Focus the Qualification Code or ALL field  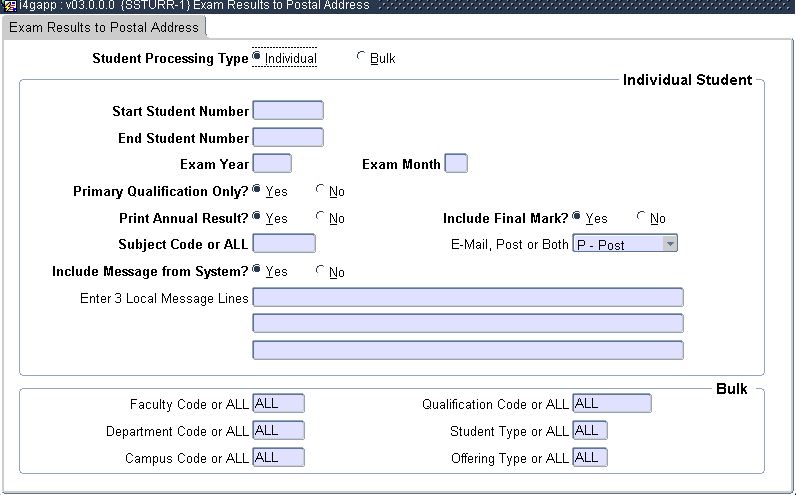(x=611, y=404)
